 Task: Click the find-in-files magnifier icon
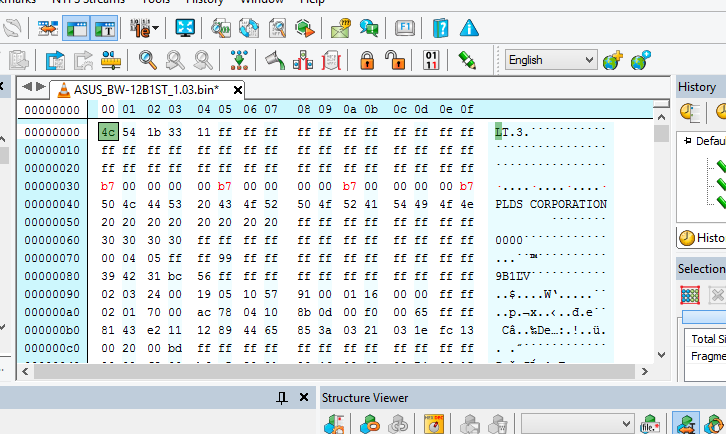pos(220,28)
